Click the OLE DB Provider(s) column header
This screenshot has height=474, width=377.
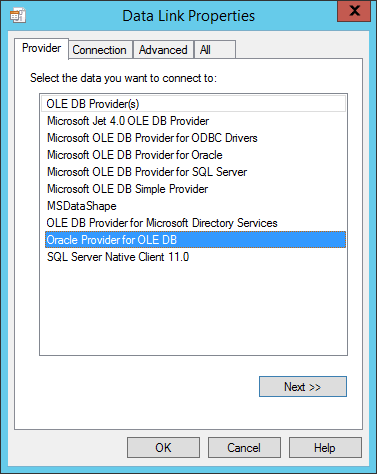point(194,104)
